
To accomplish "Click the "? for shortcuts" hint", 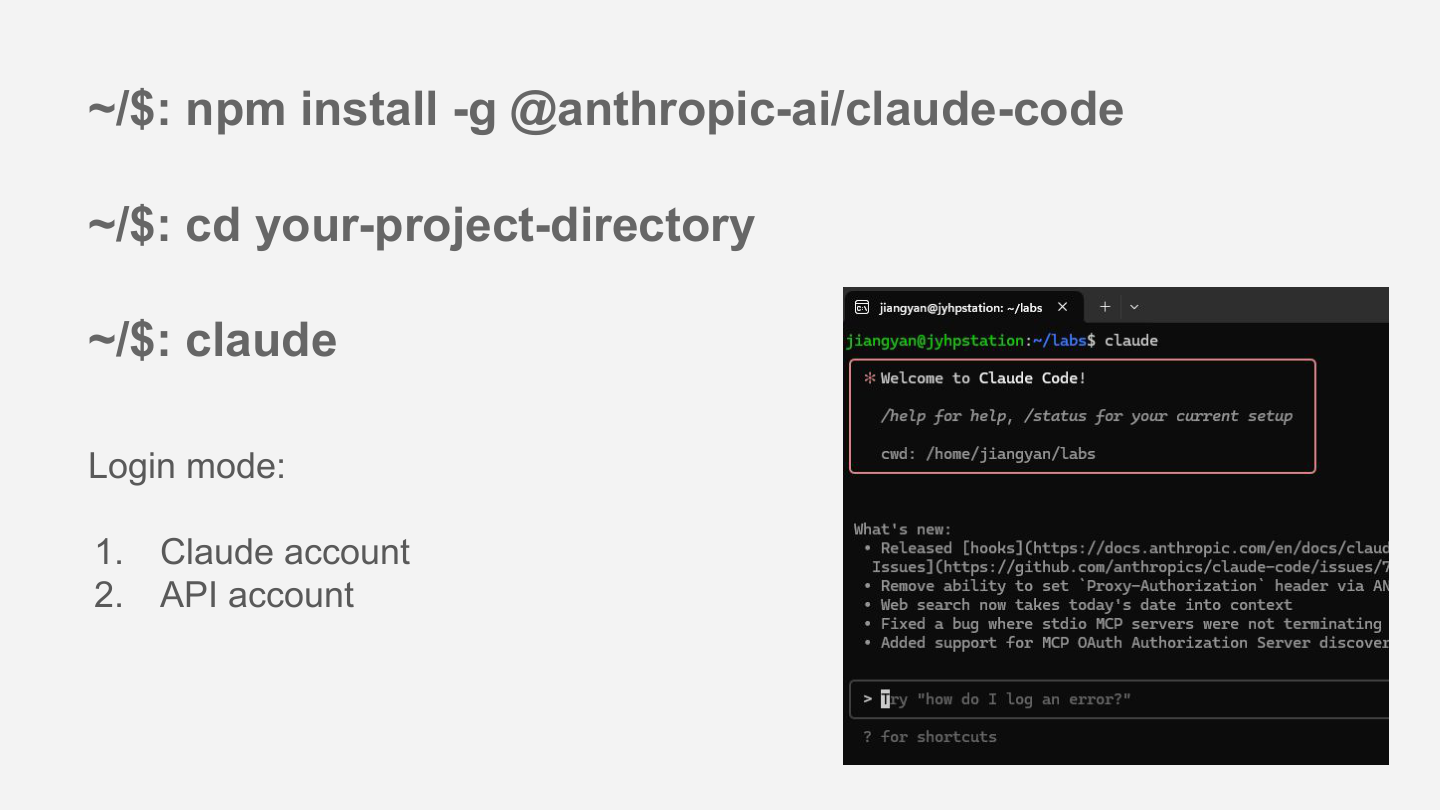I will click(930, 737).
